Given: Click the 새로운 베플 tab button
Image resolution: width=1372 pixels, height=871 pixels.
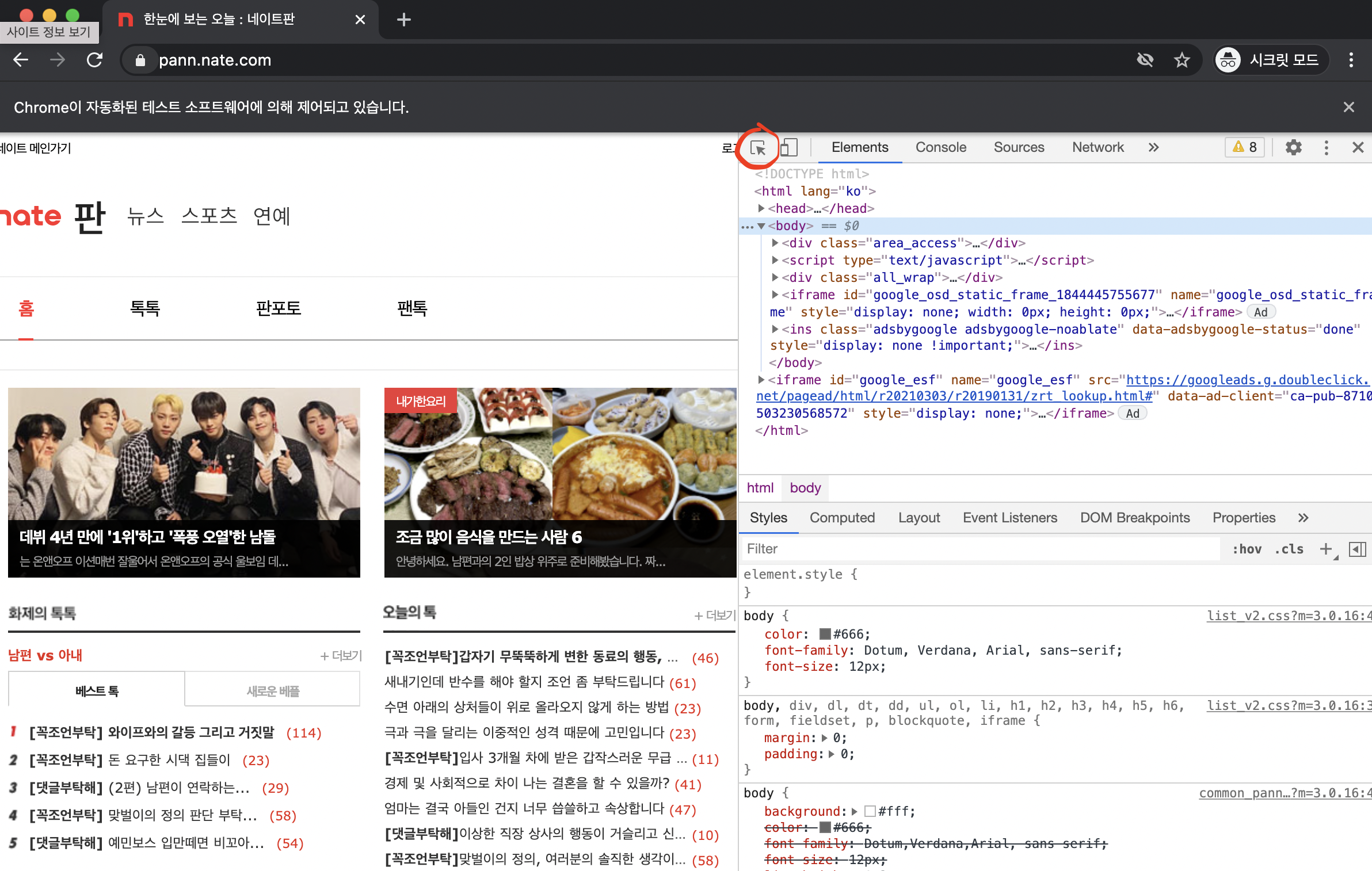Looking at the screenshot, I should (273, 690).
